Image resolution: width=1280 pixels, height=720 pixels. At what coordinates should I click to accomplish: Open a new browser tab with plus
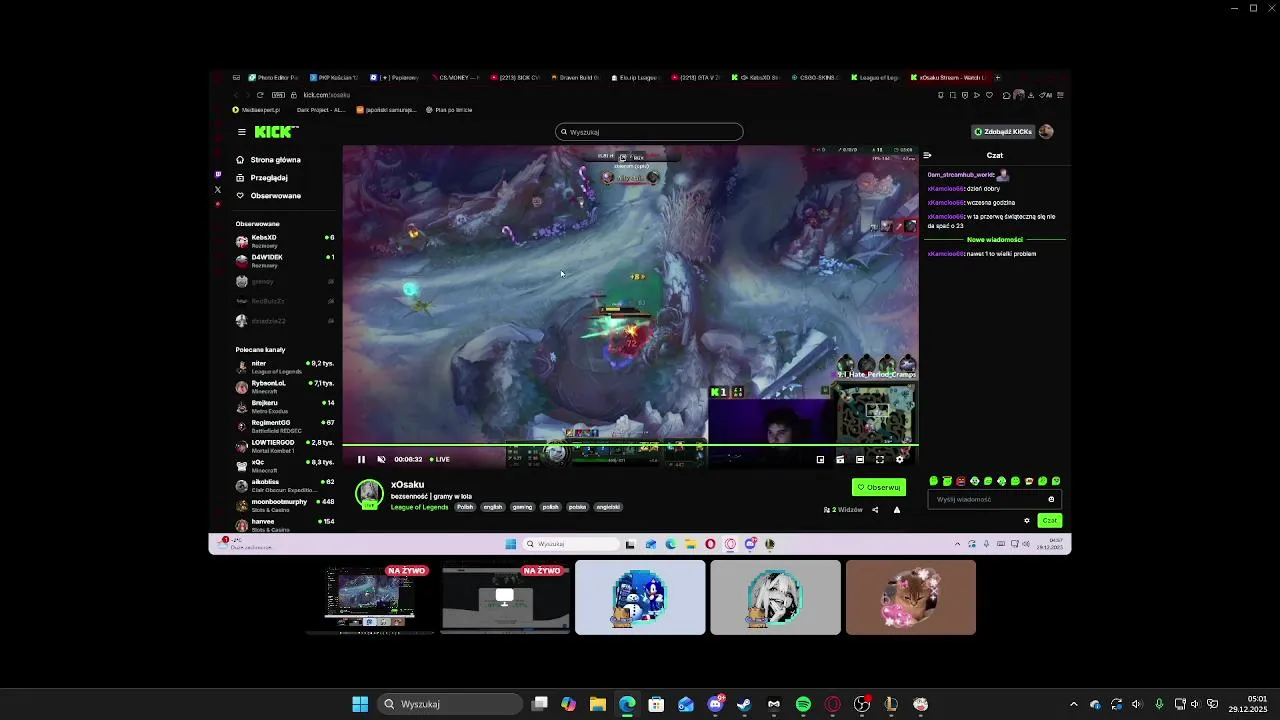coord(997,77)
